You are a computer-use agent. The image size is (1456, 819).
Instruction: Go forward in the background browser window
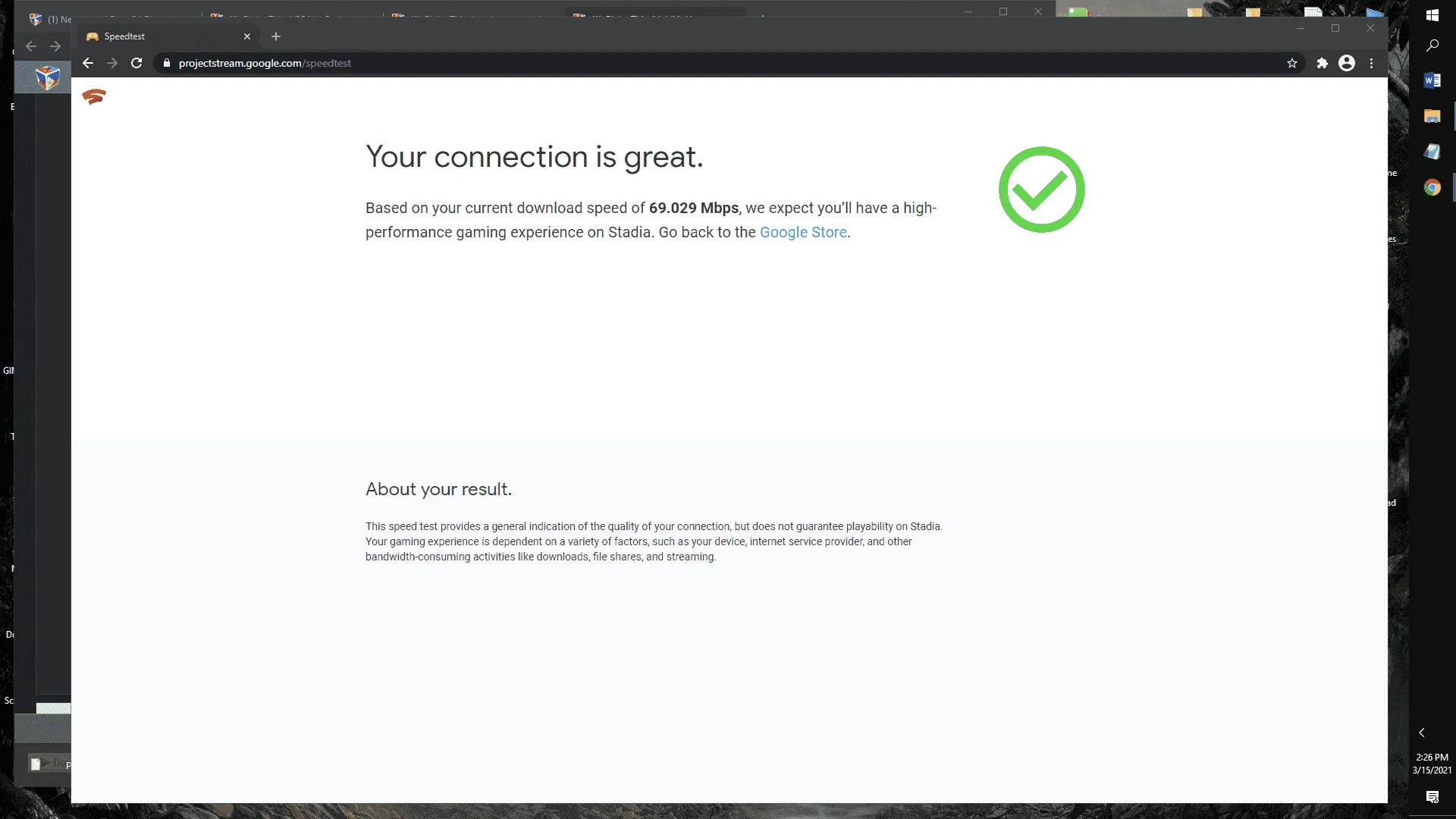coord(55,46)
